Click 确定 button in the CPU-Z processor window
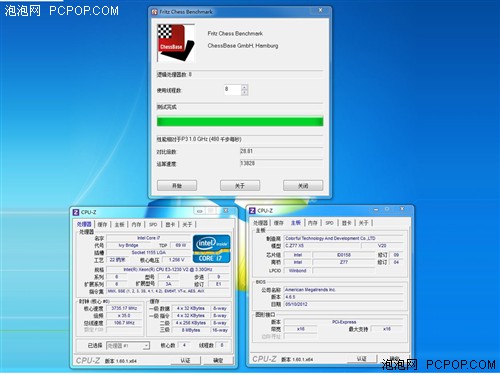Viewport: 500px width, 375px height. click(x=218, y=360)
